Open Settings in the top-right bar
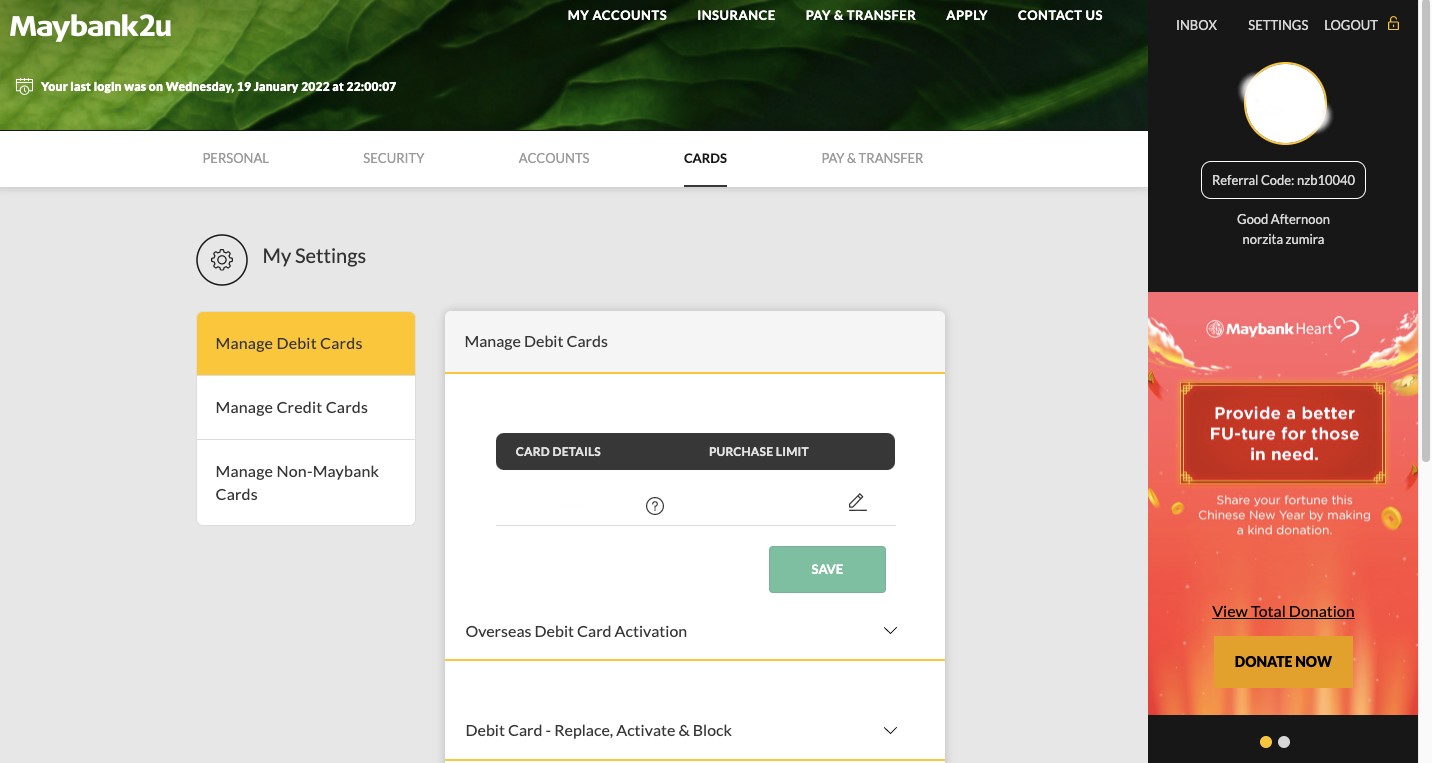Viewport: 1432px width, 763px height. (x=1278, y=25)
